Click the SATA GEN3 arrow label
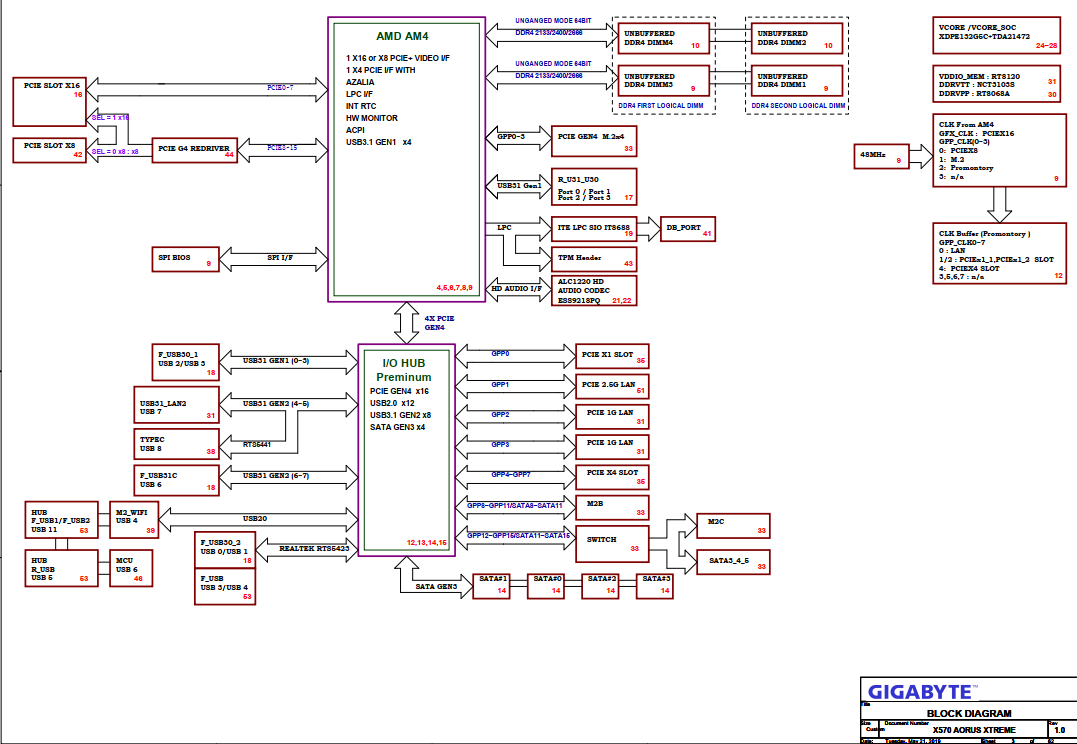 click(436, 587)
